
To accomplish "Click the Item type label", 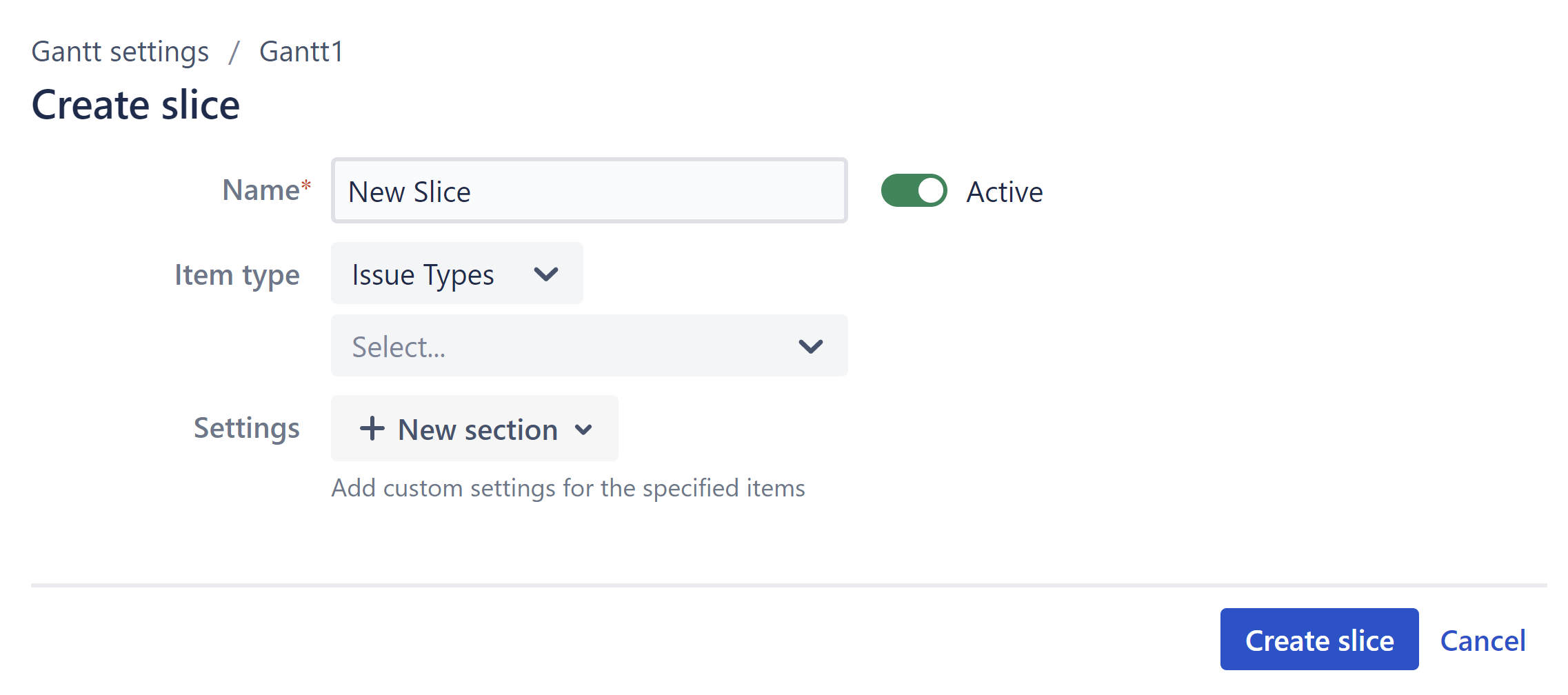I will click(x=237, y=275).
